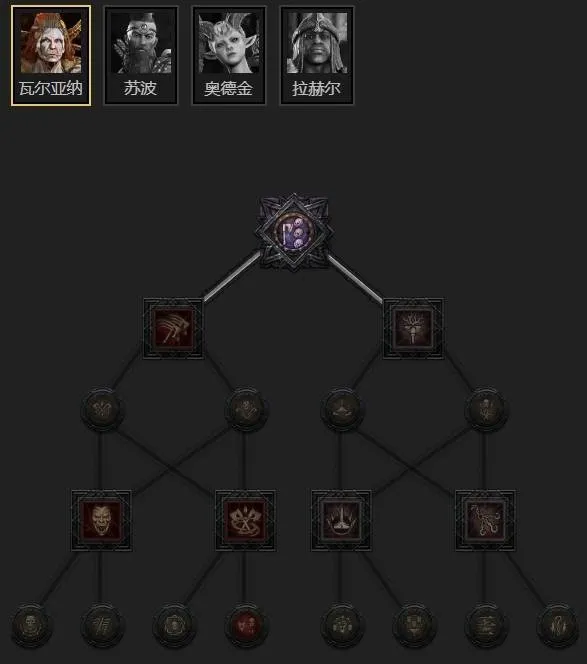Screen dimensions: 587x664
Task: Click the round passive node below-right of tree skill
Action: click(486, 409)
